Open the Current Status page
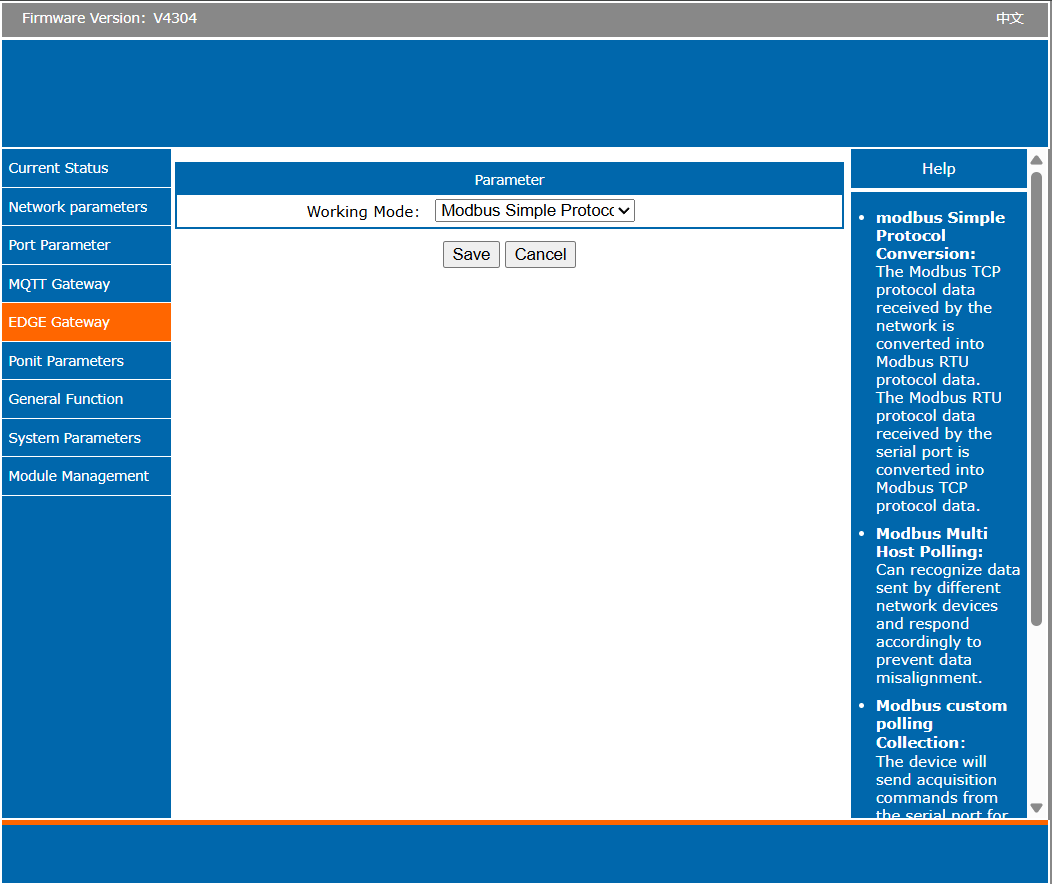Image resolution: width=1052 pixels, height=884 pixels. (x=59, y=168)
